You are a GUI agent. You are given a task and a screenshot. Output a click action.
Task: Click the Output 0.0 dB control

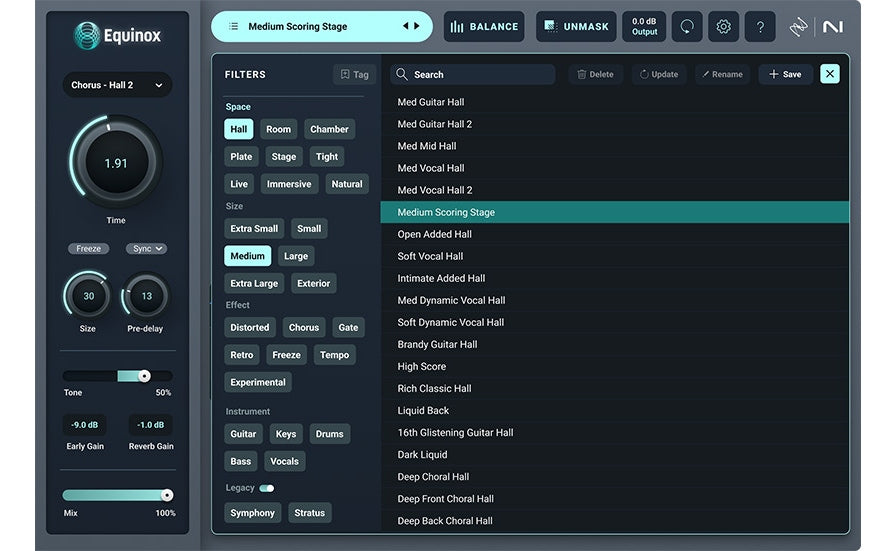tap(644, 26)
